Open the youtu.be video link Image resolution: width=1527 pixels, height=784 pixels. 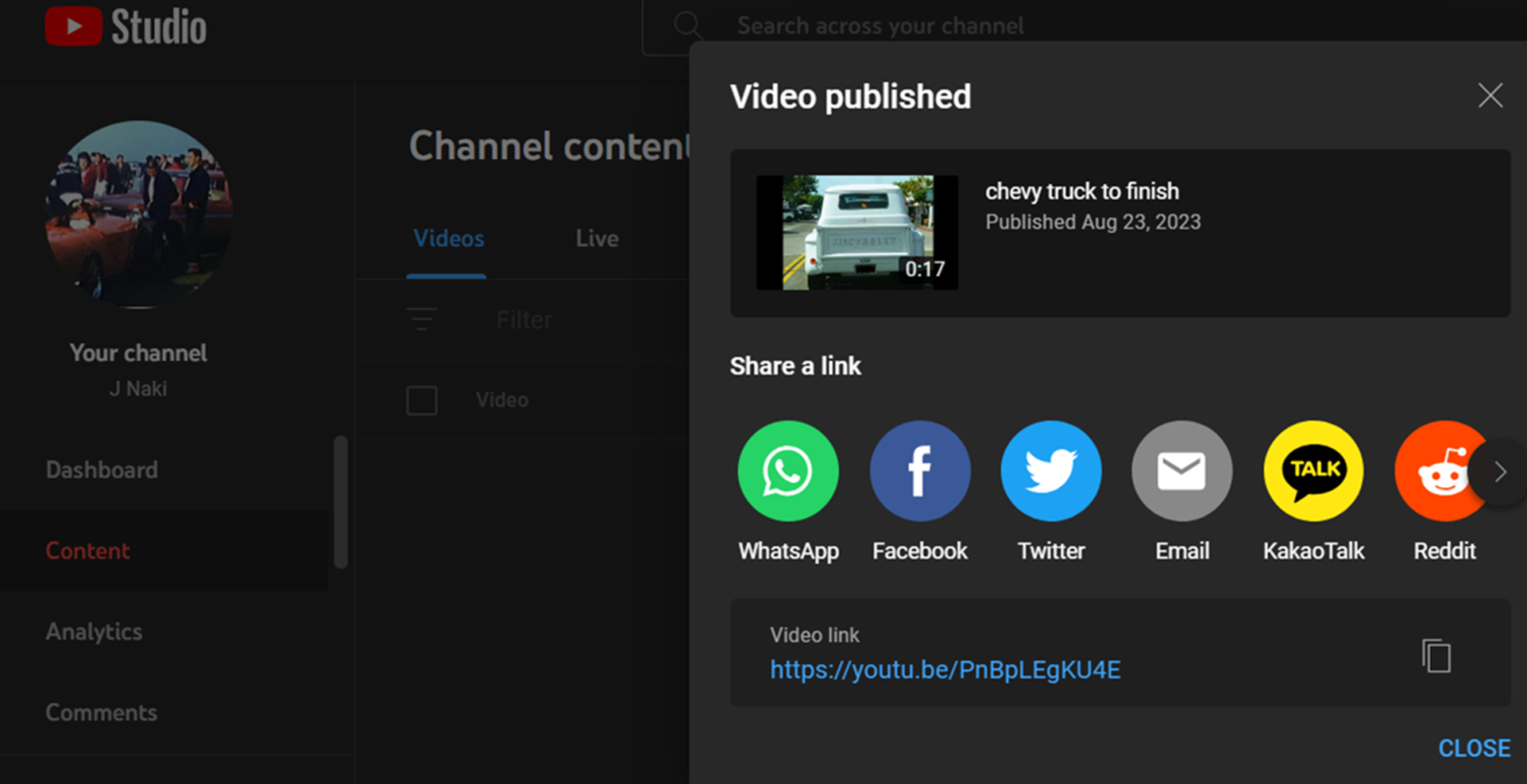click(x=945, y=670)
